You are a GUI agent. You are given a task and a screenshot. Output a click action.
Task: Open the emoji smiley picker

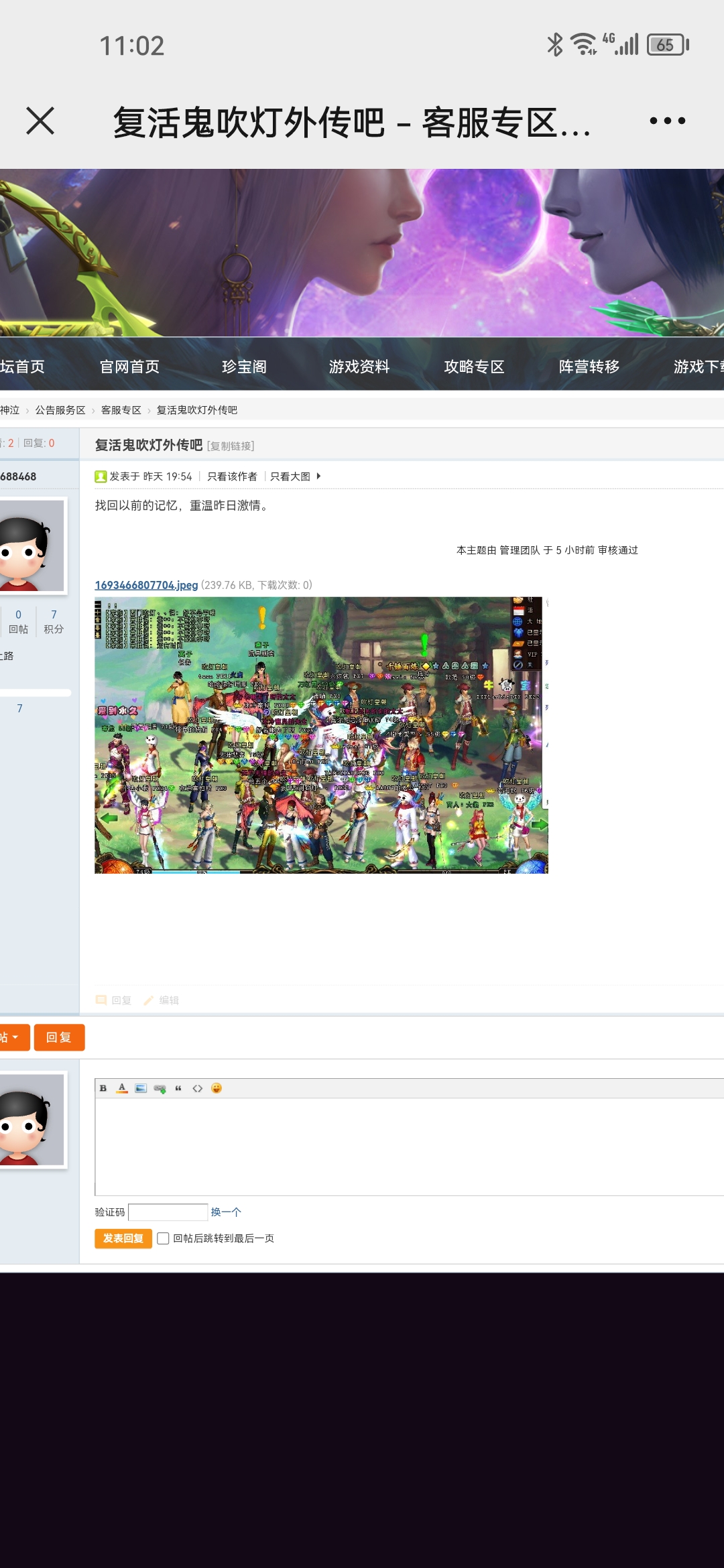[x=216, y=1088]
